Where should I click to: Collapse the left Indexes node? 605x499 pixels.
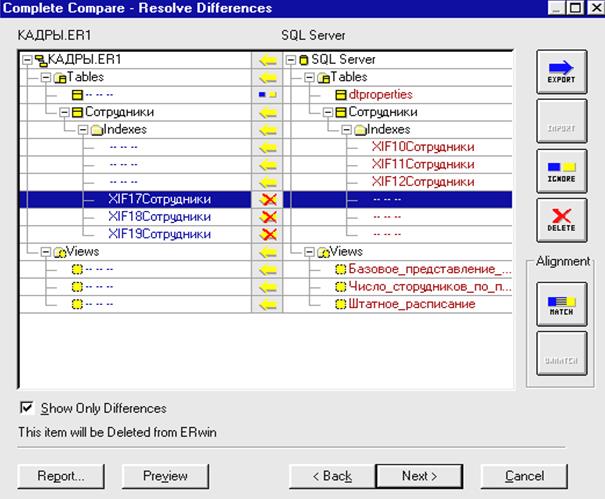click(83, 130)
